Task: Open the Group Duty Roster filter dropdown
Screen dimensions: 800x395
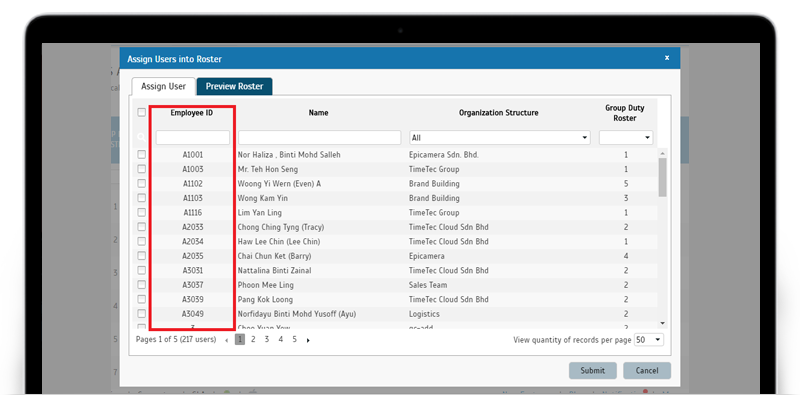Action: (x=626, y=138)
